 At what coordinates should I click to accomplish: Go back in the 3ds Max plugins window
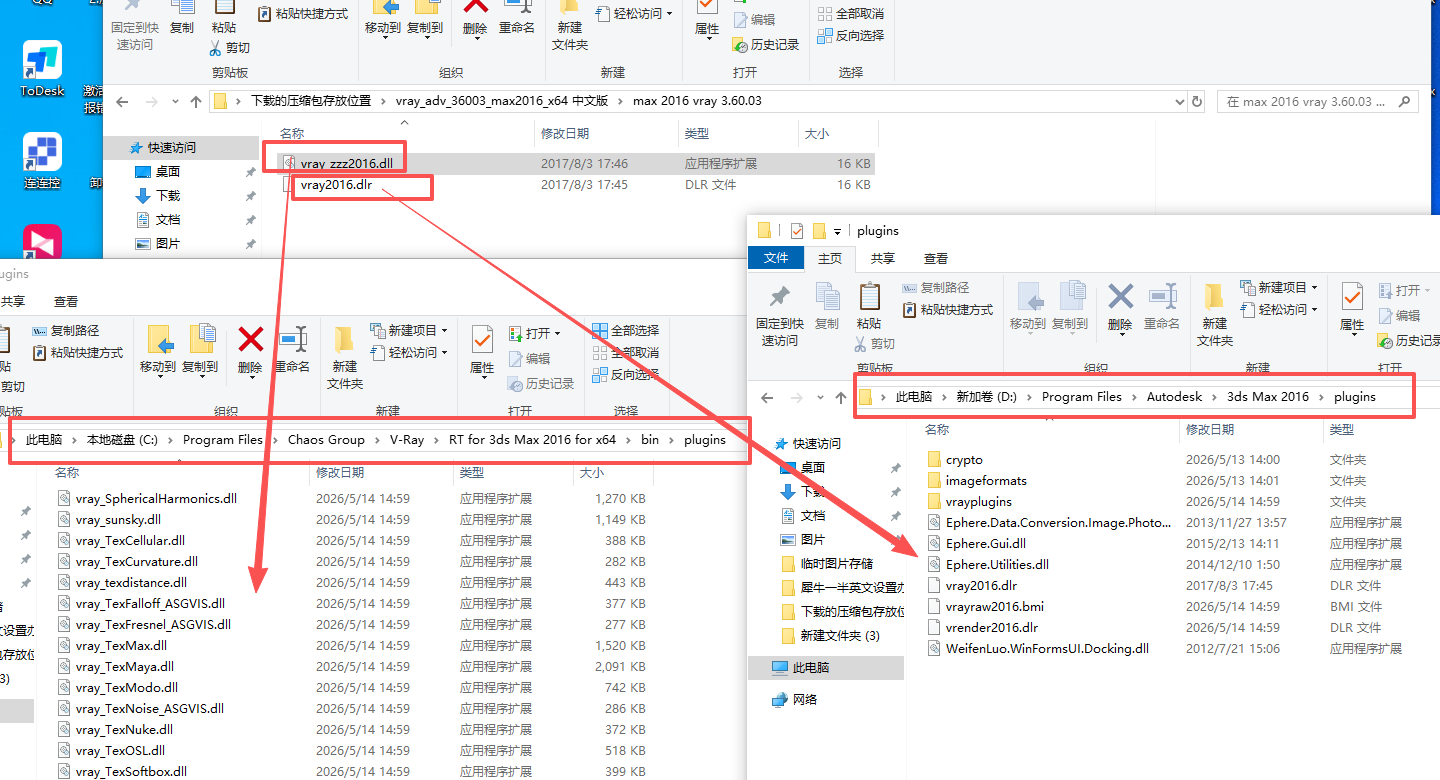coord(767,397)
